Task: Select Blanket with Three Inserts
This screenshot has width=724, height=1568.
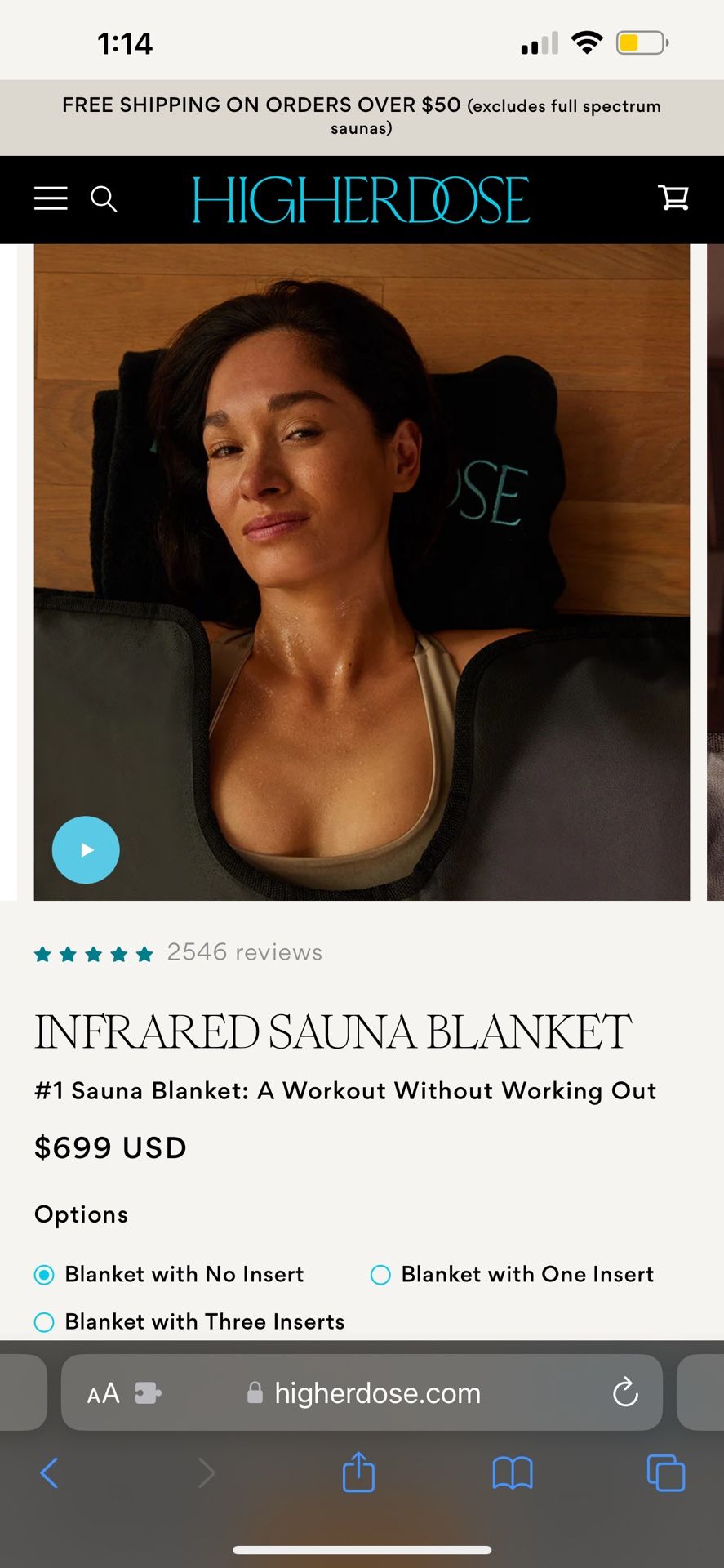Action: point(189,1321)
